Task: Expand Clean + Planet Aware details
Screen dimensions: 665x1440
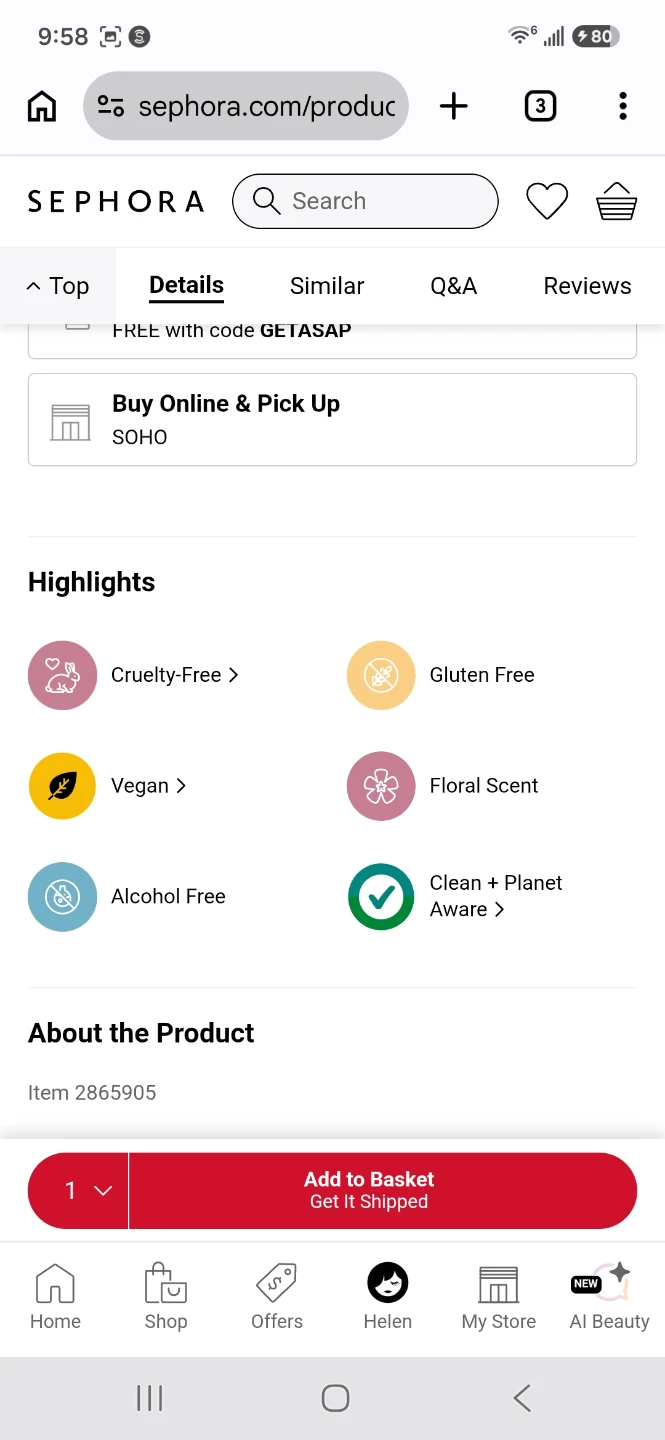Action: pyautogui.click(x=496, y=896)
